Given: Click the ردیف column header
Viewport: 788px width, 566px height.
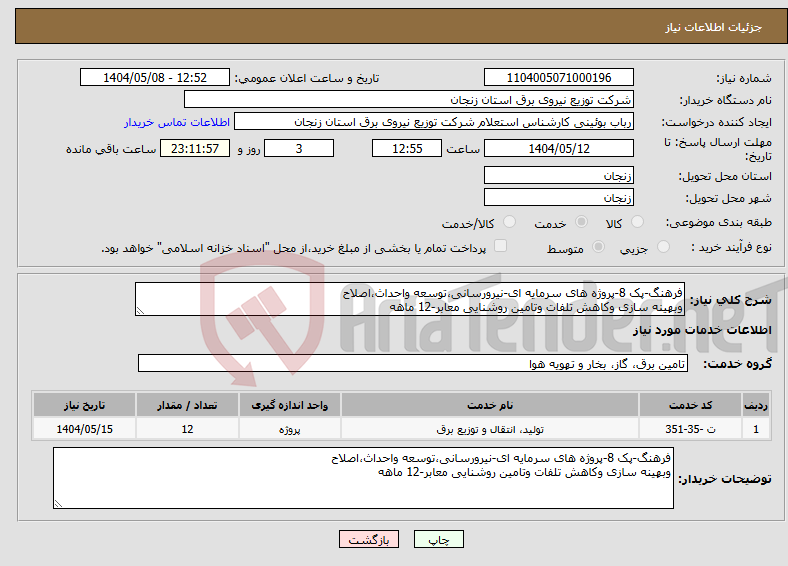Looking at the screenshot, I should click(x=756, y=405).
